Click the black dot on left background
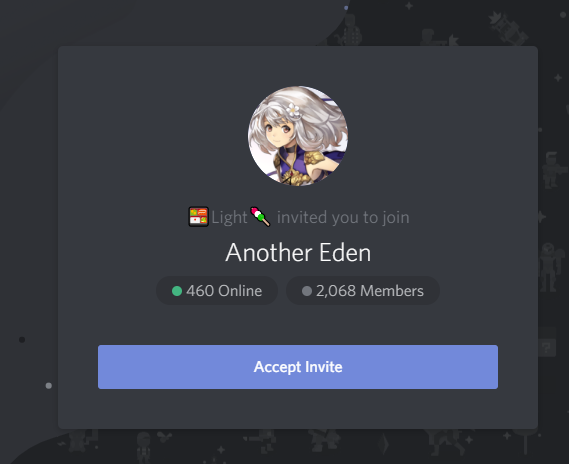 tap(22, 340)
